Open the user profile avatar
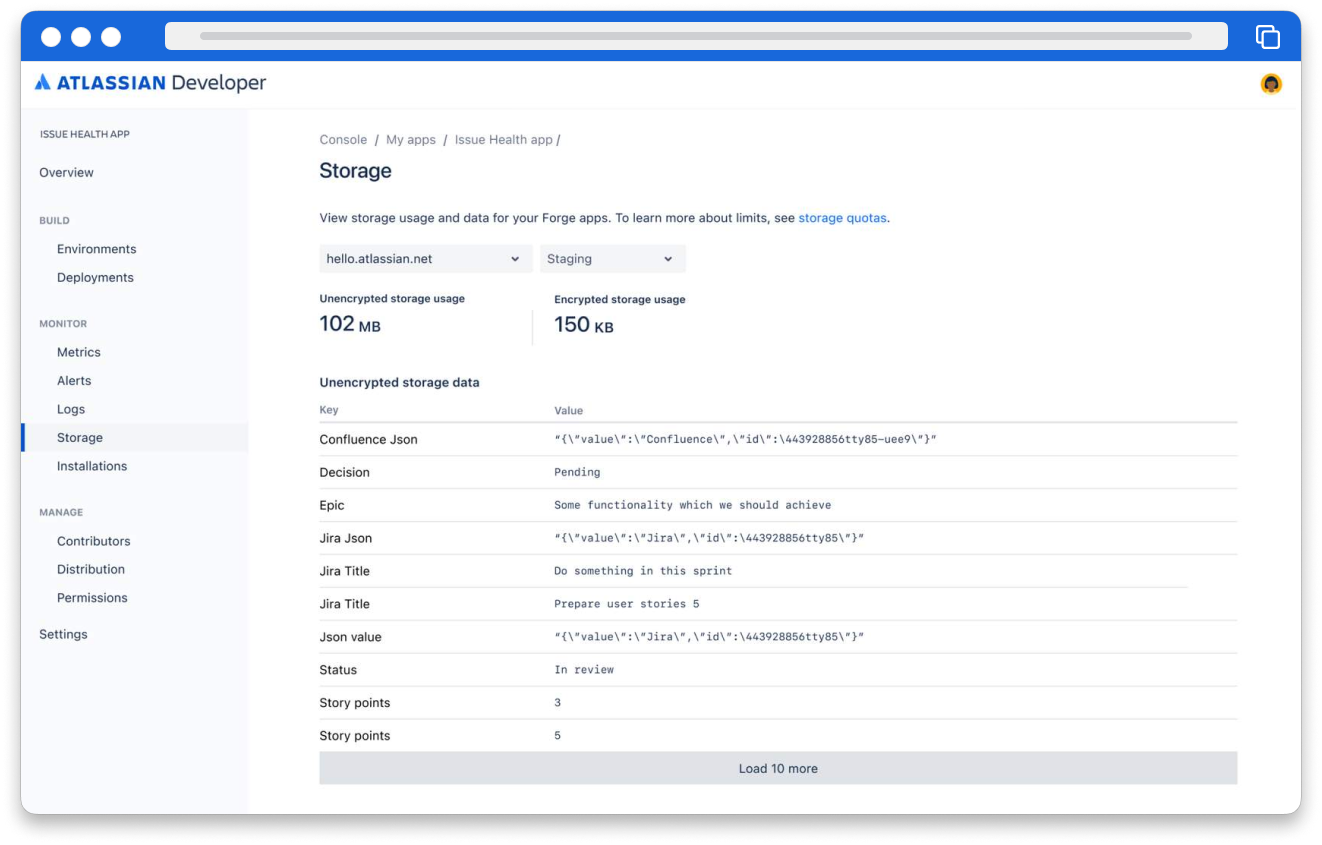 point(1271,84)
